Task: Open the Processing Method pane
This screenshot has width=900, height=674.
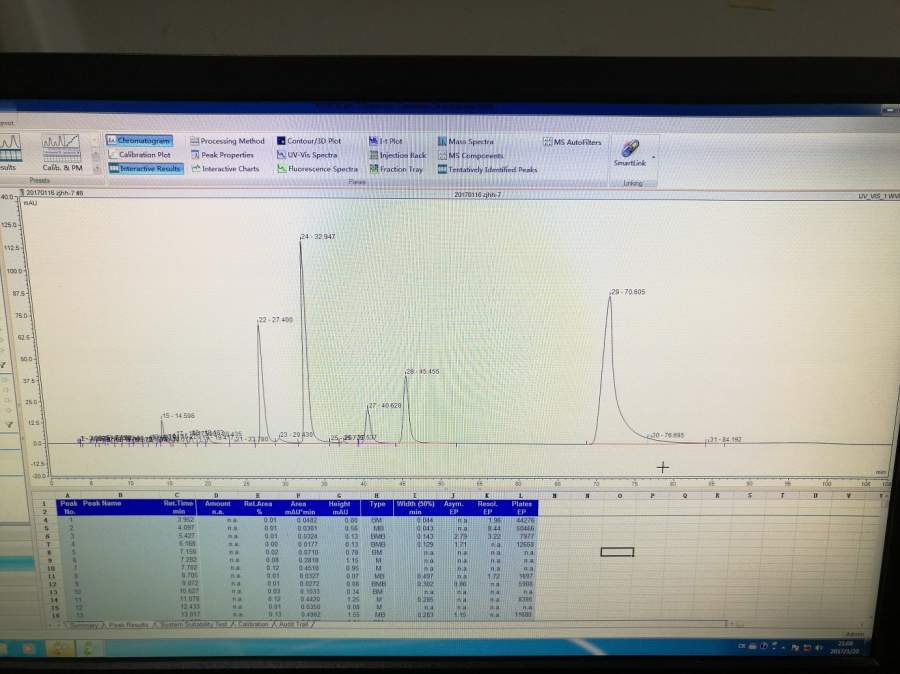Action: tap(227, 141)
